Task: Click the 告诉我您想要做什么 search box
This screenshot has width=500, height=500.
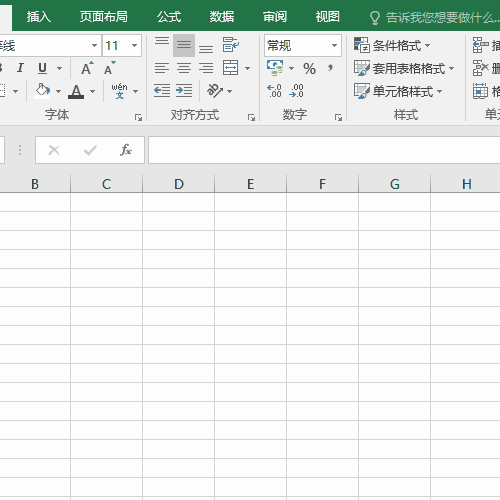Action: coord(434,17)
